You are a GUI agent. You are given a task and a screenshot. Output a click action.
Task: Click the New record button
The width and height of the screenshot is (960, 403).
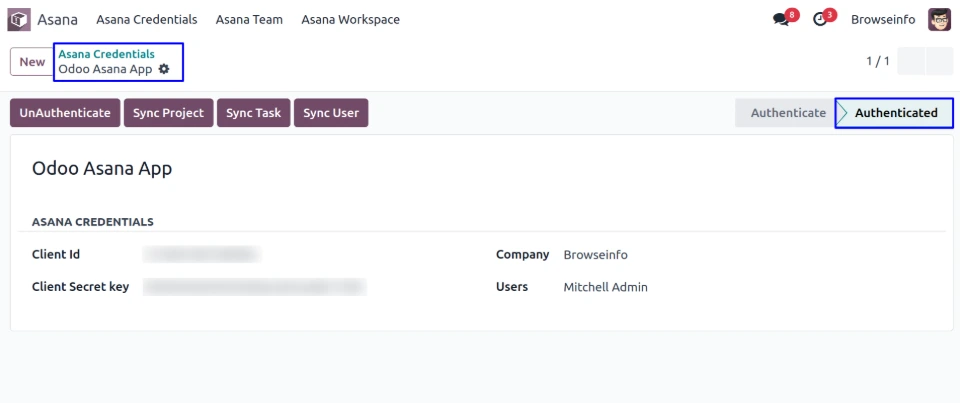point(32,62)
